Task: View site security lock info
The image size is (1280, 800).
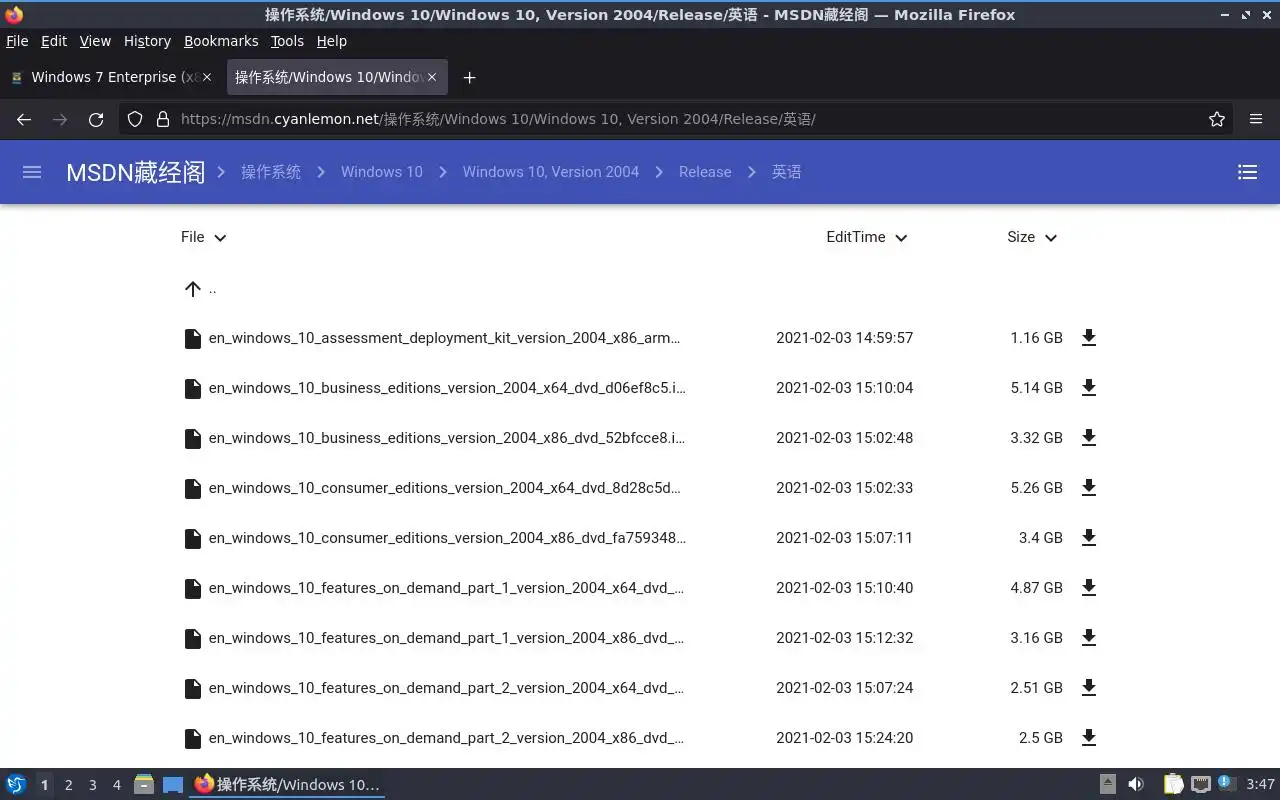Action: (163, 119)
